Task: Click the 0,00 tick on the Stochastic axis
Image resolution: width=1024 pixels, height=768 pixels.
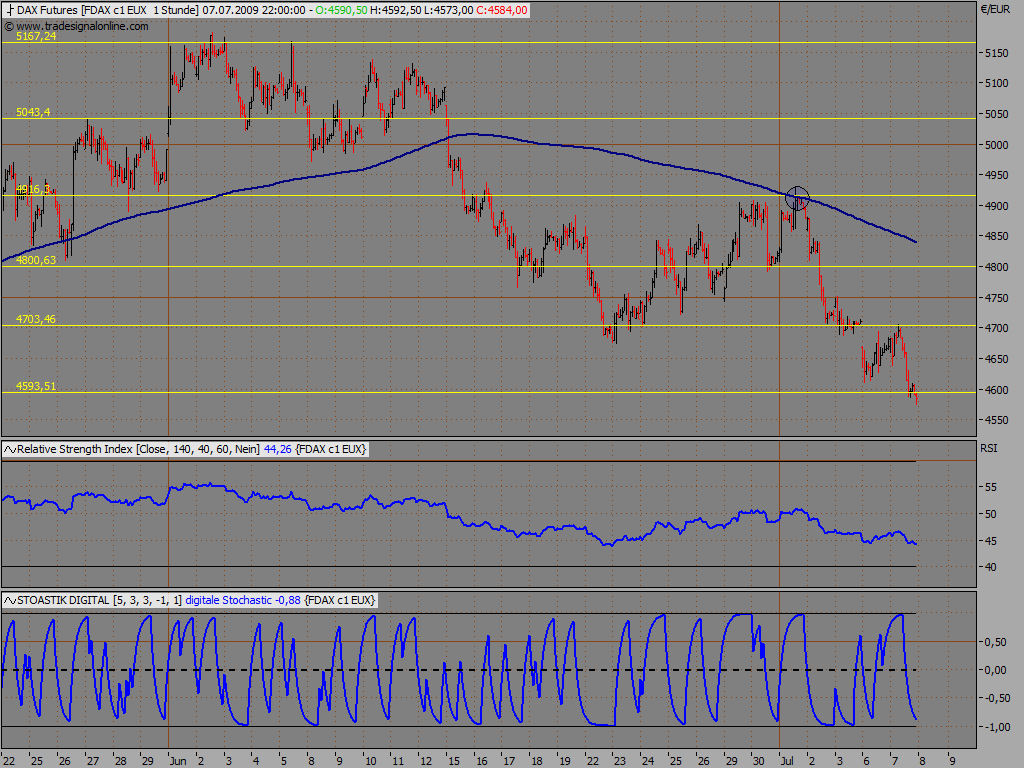Action: pos(996,670)
